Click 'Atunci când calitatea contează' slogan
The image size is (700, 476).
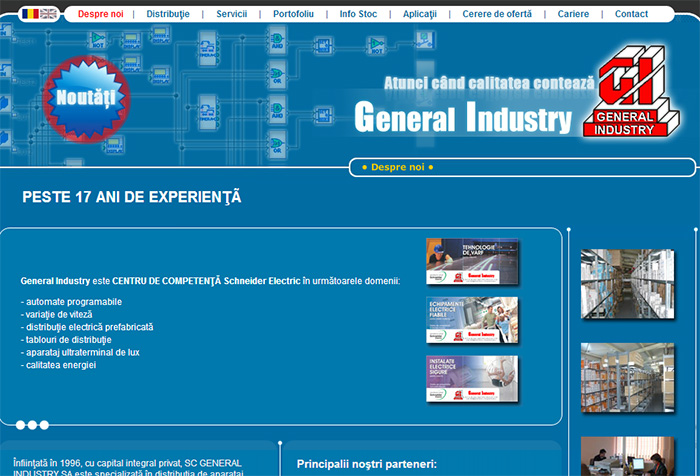[489, 83]
